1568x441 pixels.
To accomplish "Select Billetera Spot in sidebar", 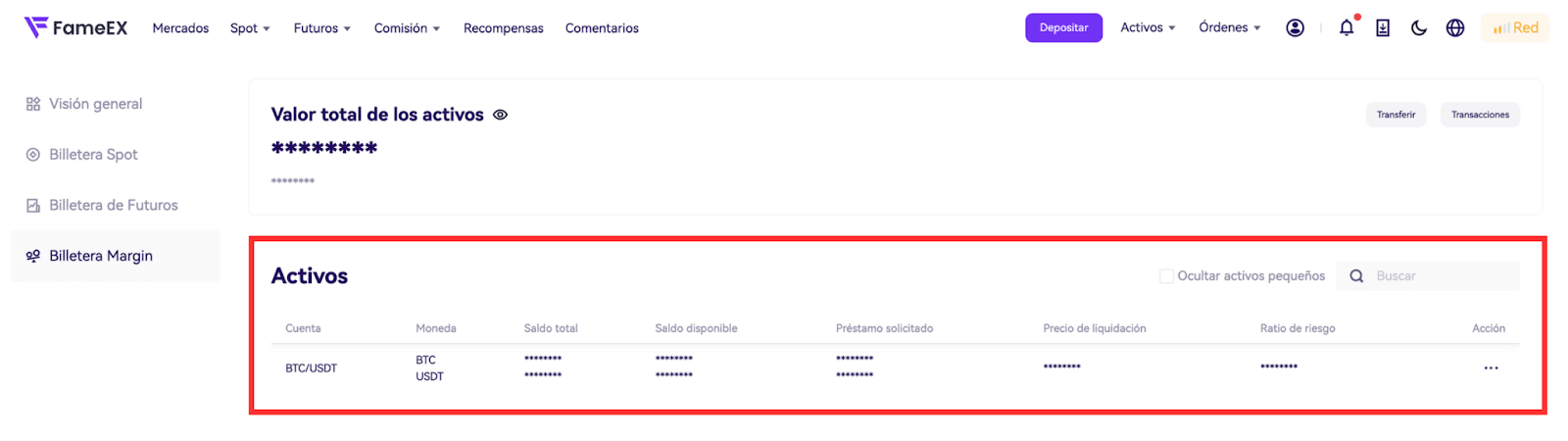I will click(x=93, y=155).
